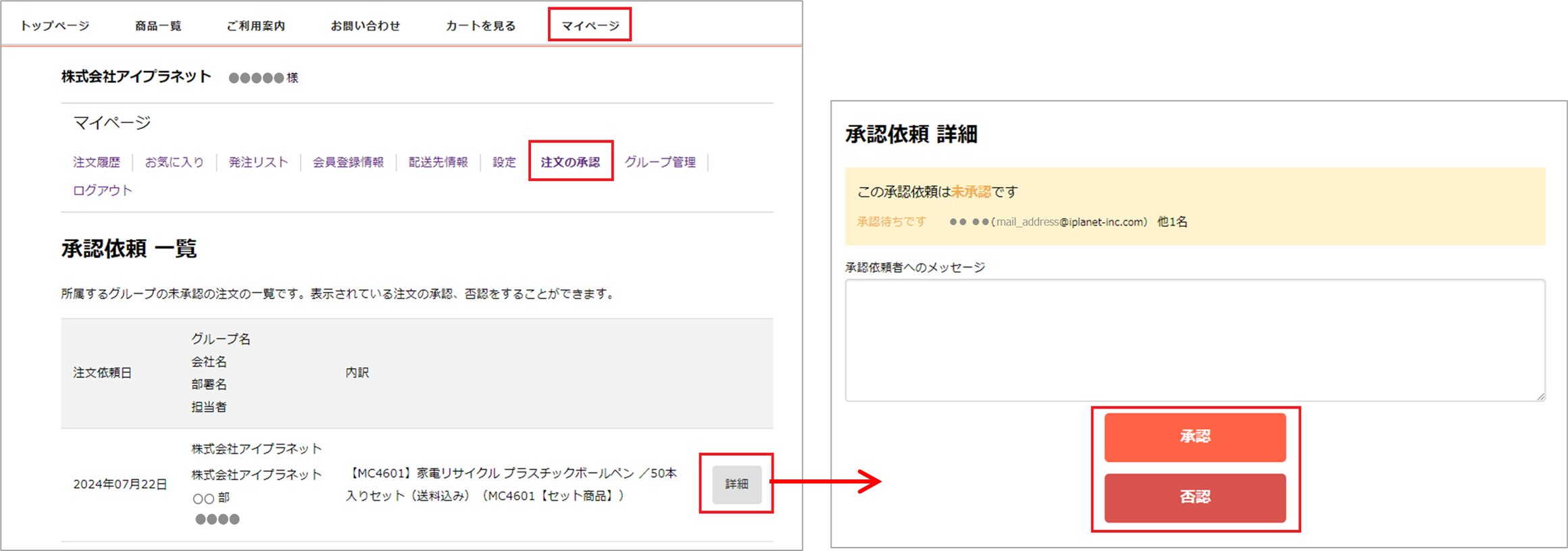
Task: Open the ご利用案内 page
Action: tap(255, 26)
